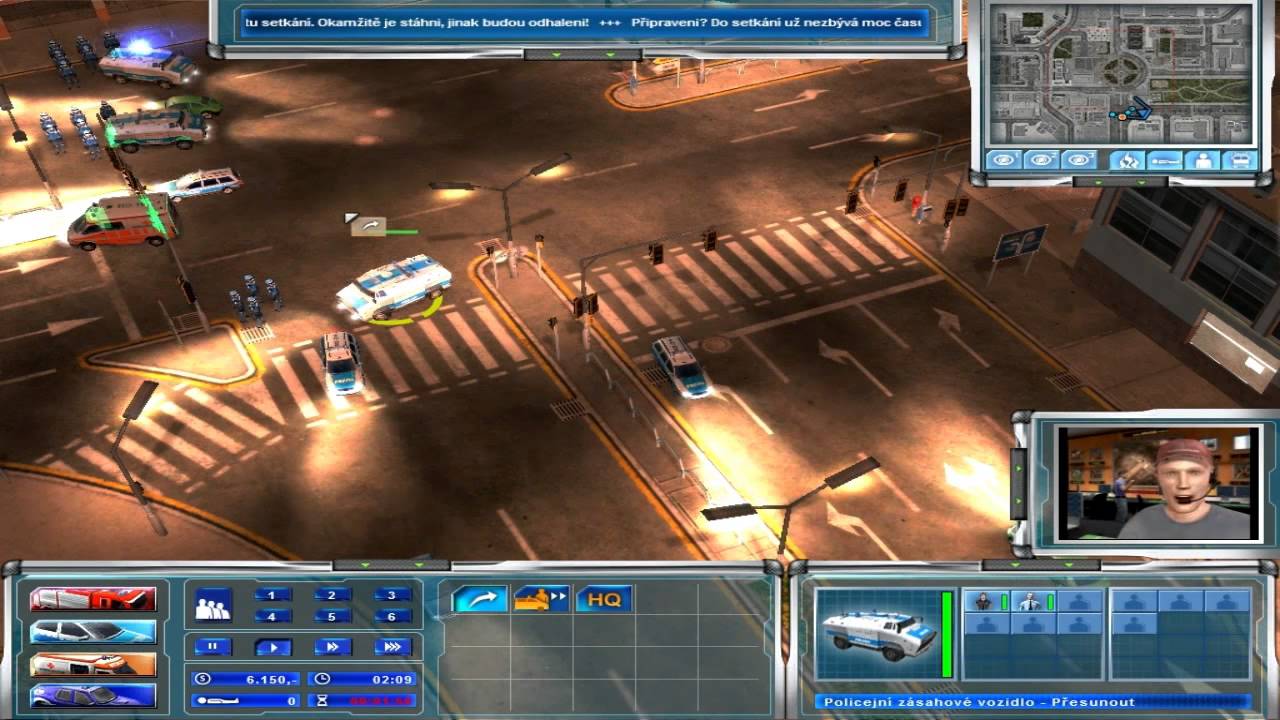The height and width of the screenshot is (720, 1280).
Task: Click the vehicle's green health bar
Action: click(946, 634)
